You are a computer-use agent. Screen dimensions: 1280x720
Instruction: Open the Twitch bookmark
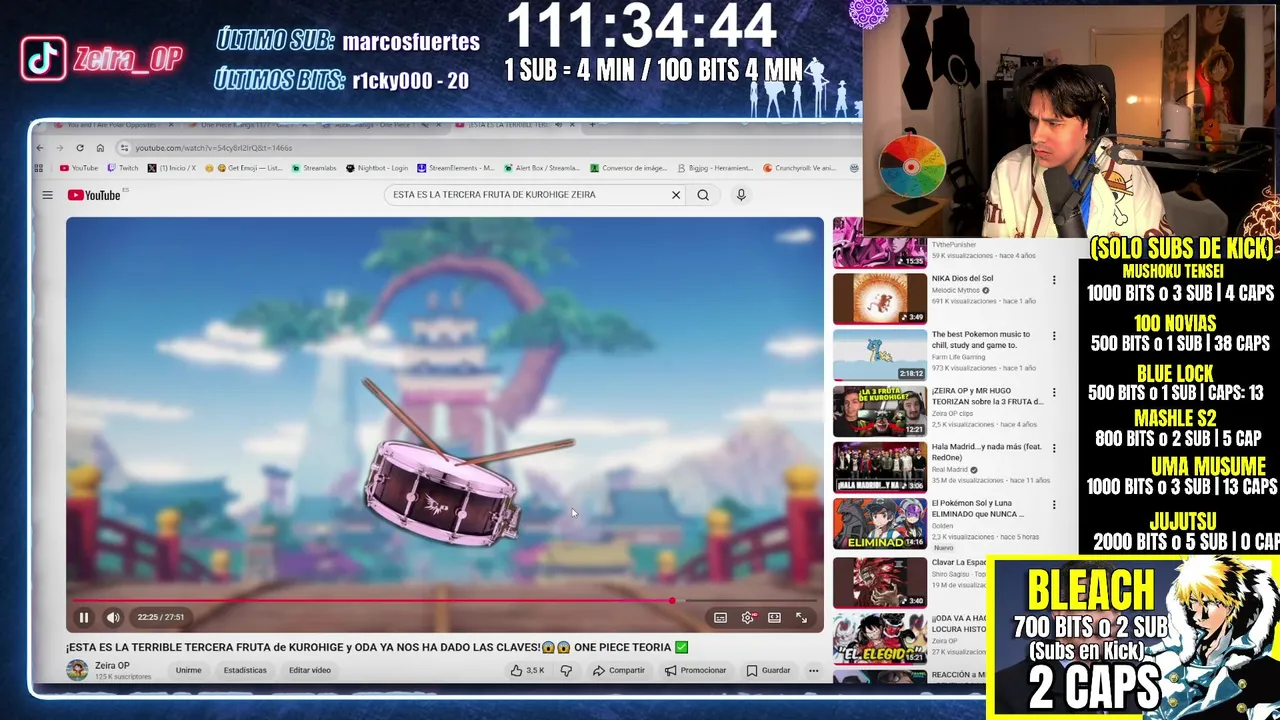click(x=123, y=168)
